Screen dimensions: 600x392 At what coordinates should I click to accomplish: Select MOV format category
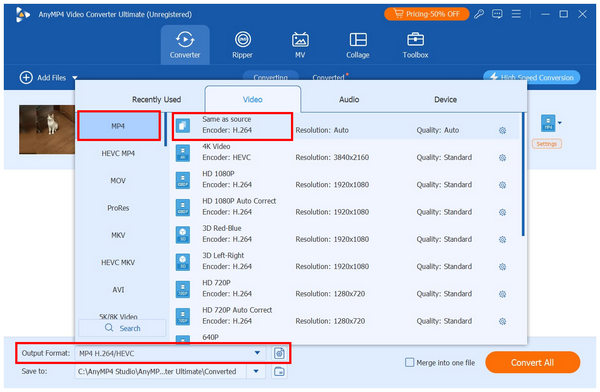[x=118, y=181]
